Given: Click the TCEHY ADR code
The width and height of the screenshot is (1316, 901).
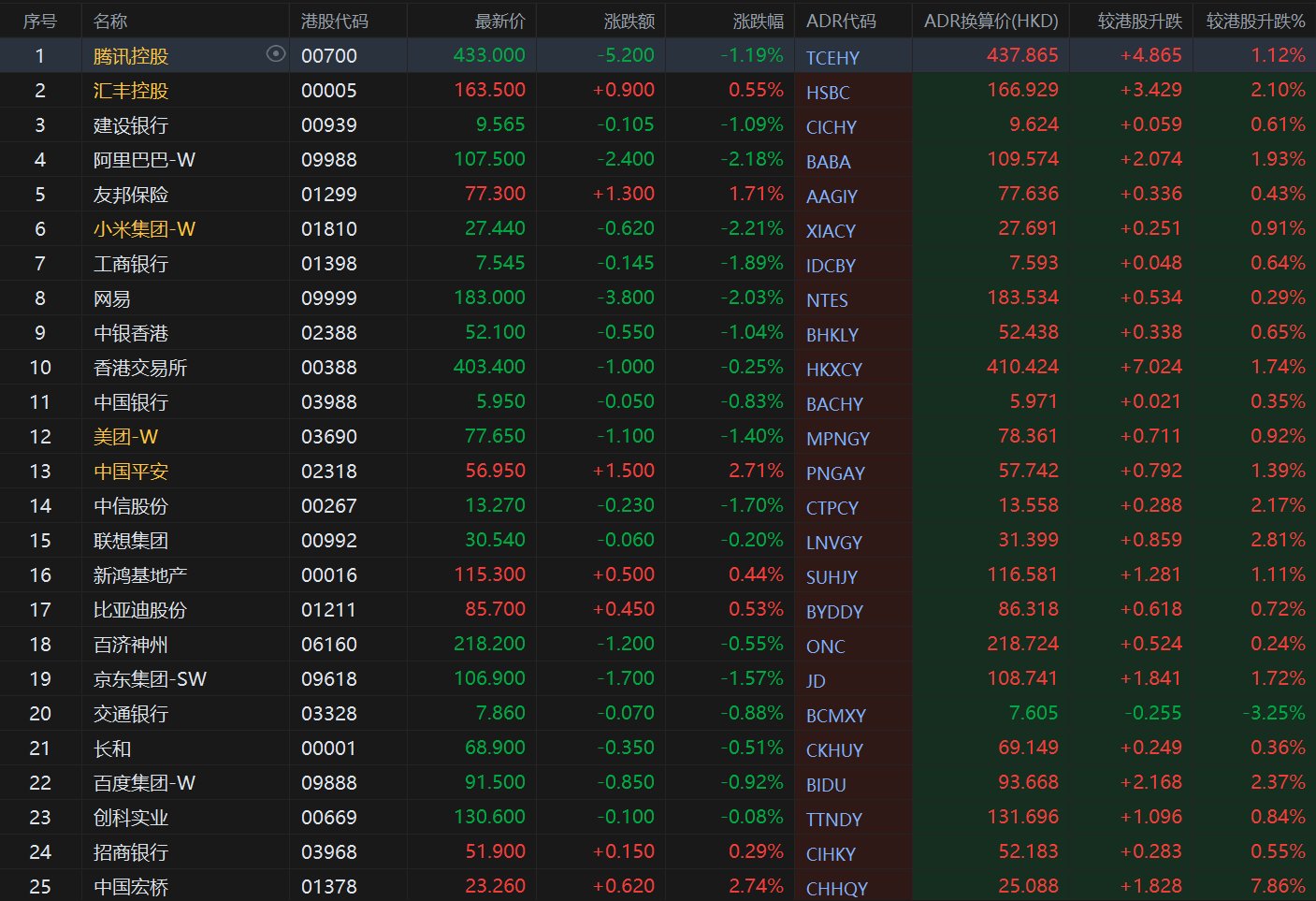Looking at the screenshot, I should tap(832, 58).
